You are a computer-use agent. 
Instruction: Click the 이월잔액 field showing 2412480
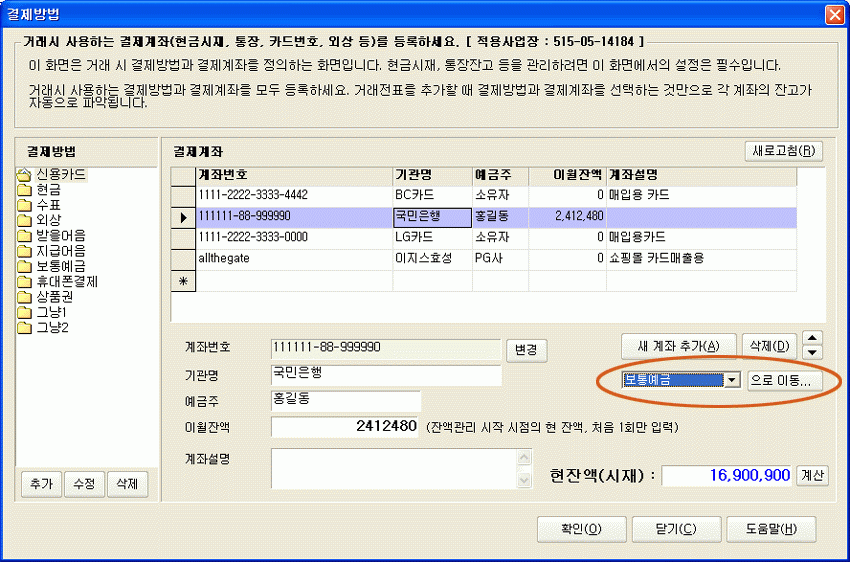(345, 427)
